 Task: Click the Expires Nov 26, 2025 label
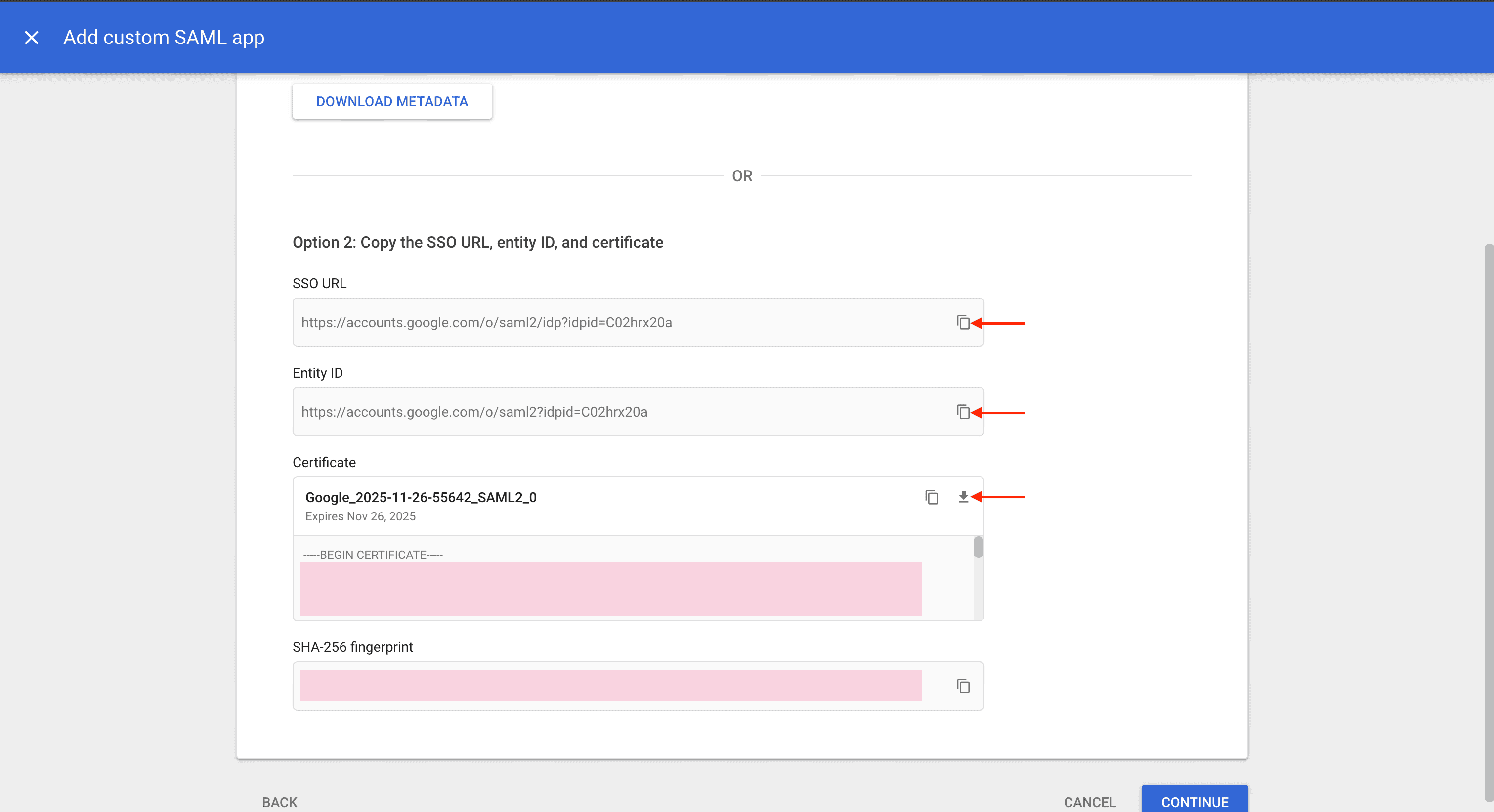(360, 516)
